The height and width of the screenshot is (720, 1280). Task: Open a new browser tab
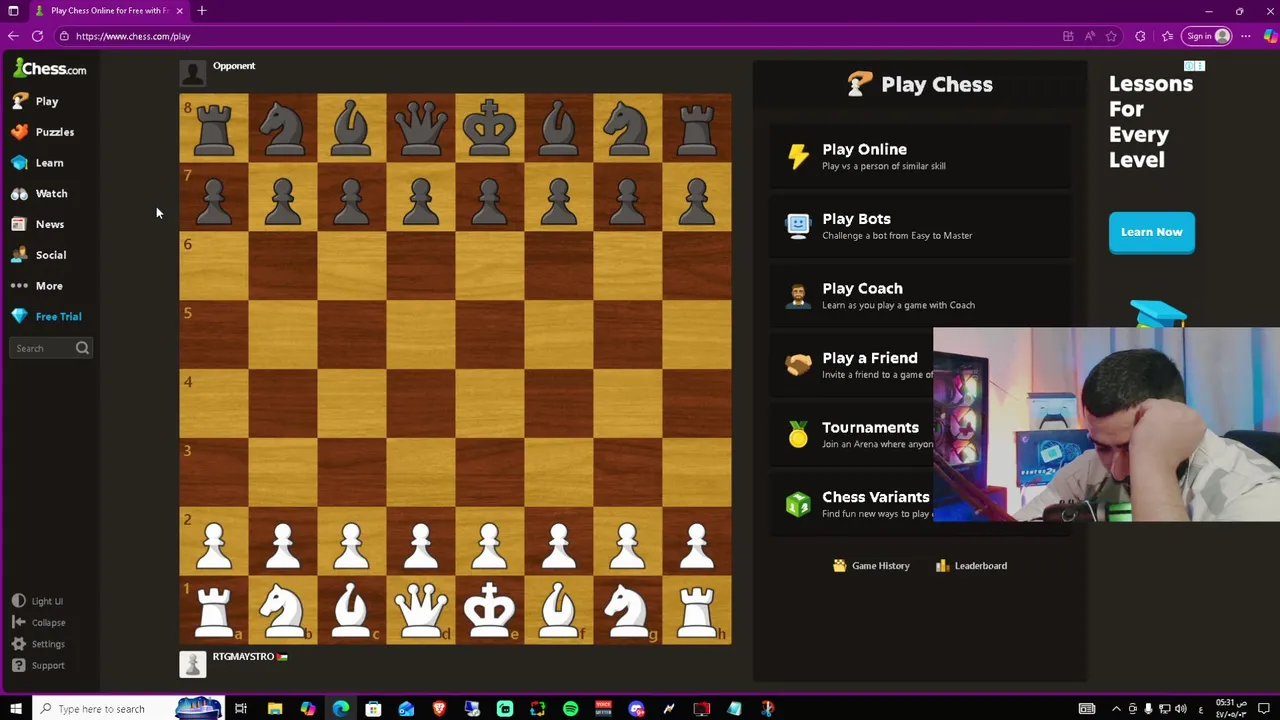coord(202,11)
